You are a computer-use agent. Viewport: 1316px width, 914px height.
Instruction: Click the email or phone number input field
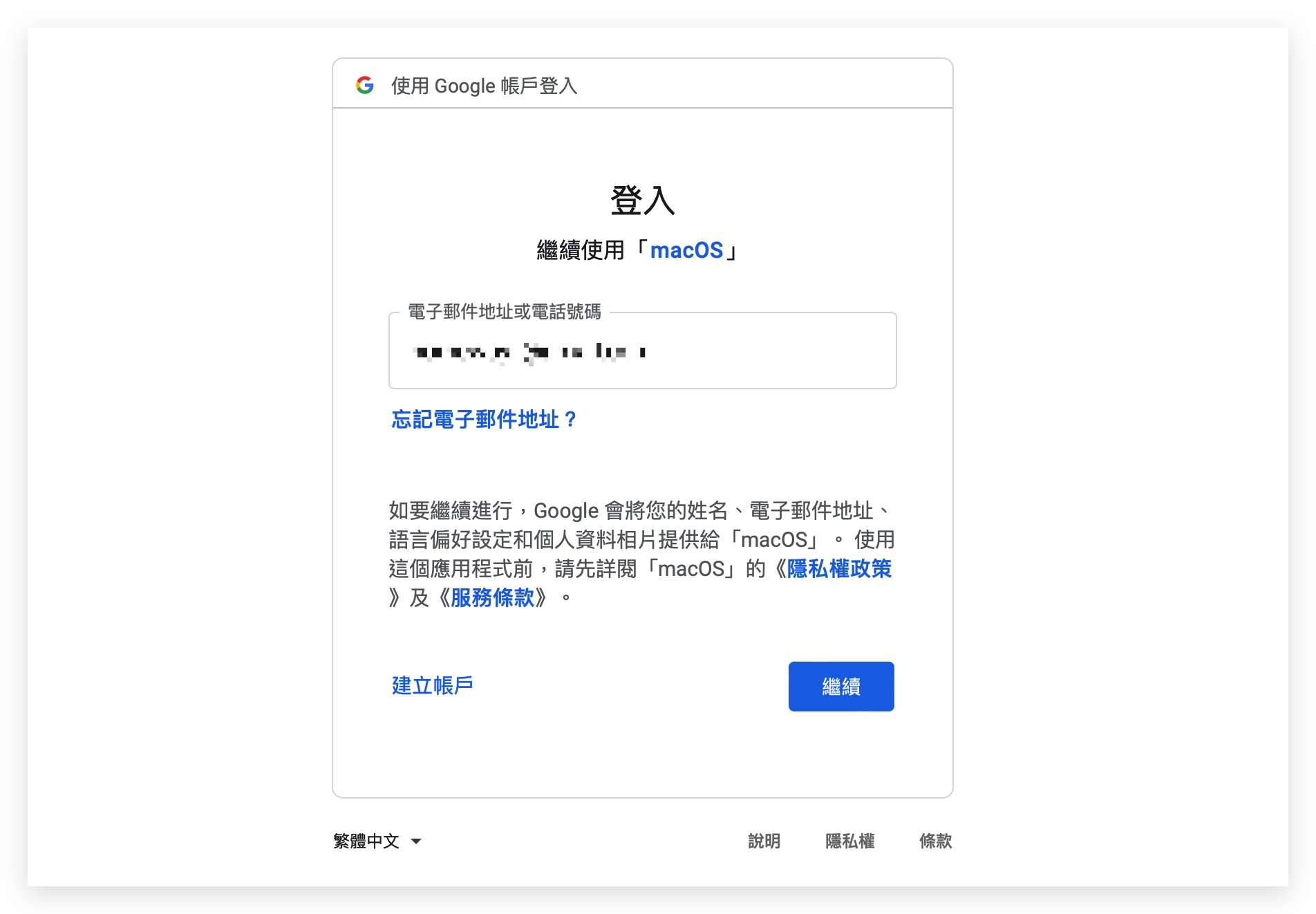point(642,351)
